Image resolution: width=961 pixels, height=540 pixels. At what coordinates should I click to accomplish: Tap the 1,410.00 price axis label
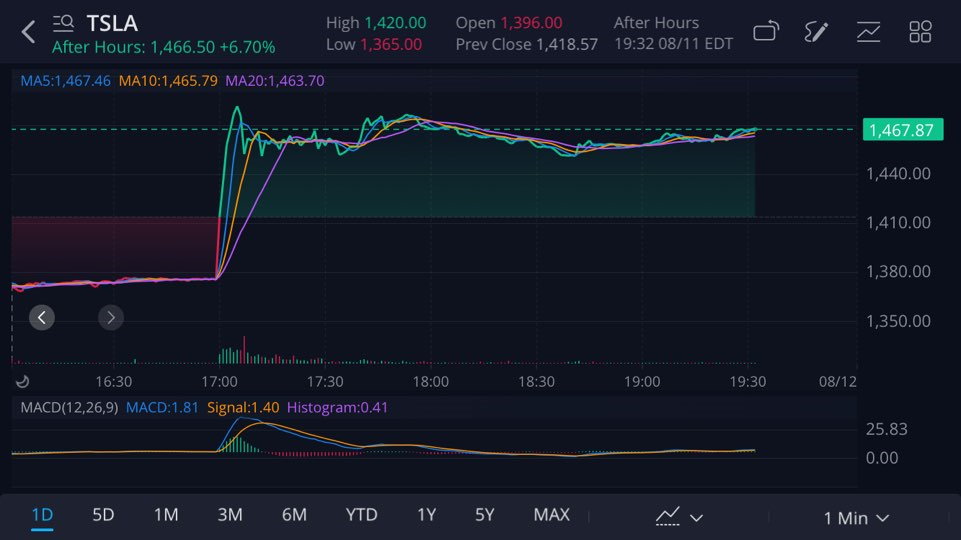click(x=898, y=222)
